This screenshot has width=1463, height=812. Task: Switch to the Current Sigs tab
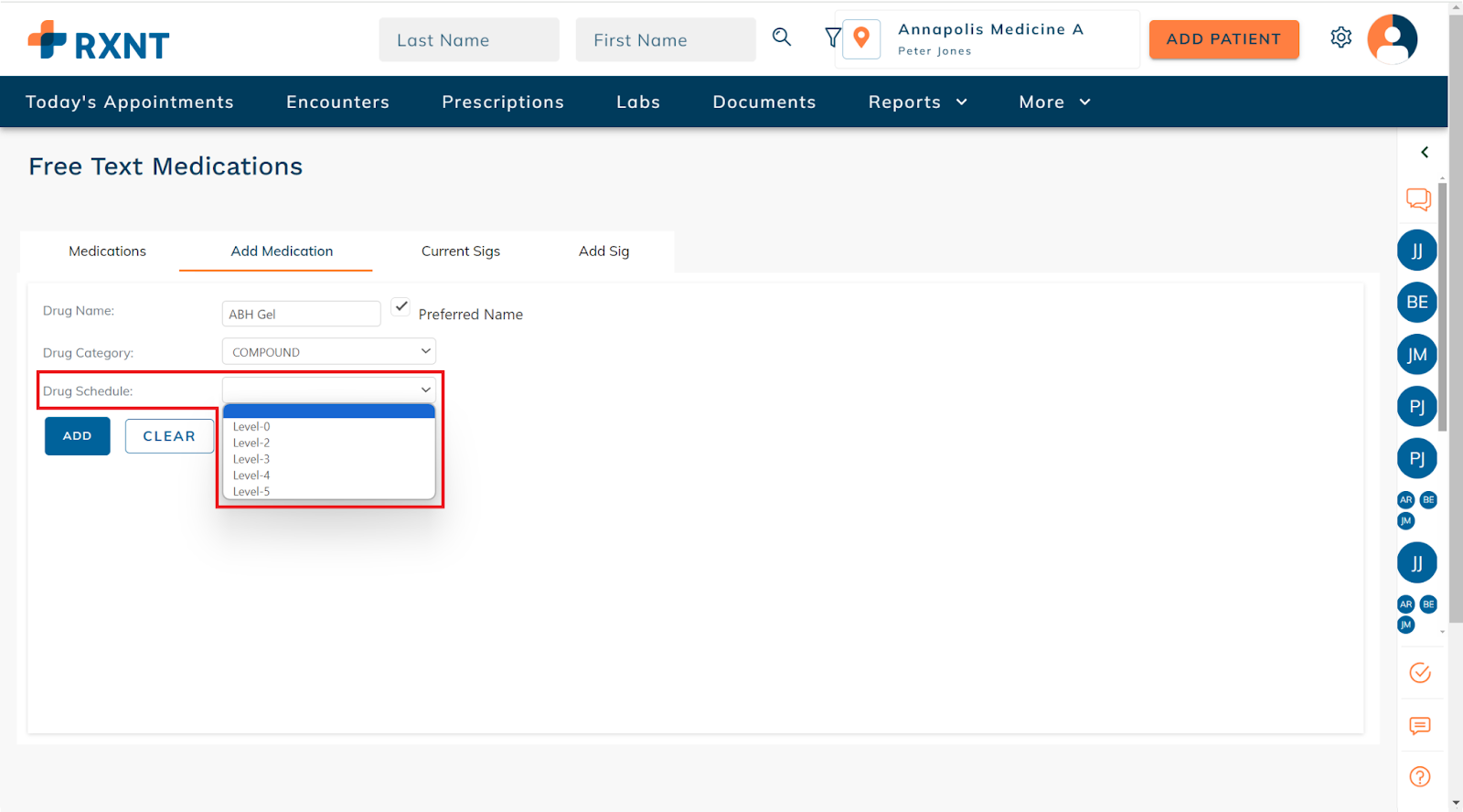click(x=460, y=251)
